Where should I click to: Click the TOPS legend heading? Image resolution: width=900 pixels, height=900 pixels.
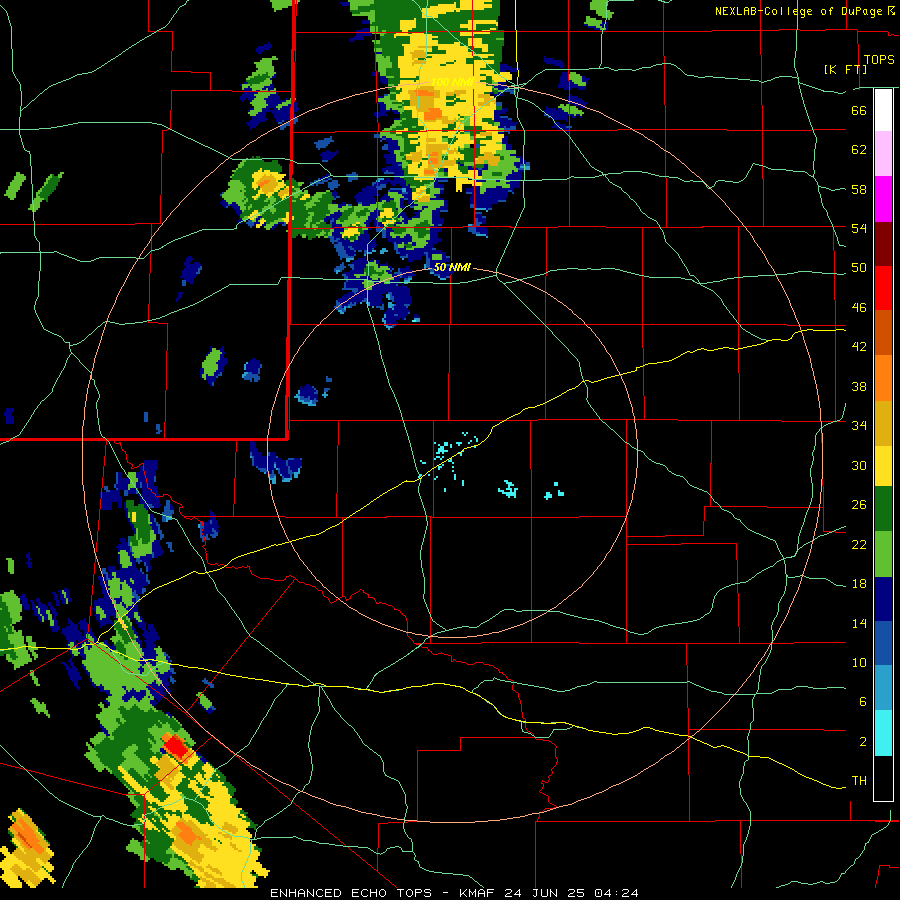point(879,59)
